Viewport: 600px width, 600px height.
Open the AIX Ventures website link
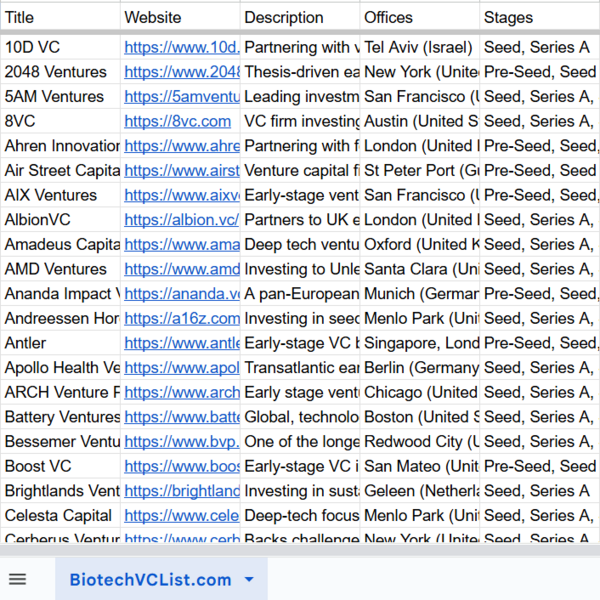(x=182, y=195)
